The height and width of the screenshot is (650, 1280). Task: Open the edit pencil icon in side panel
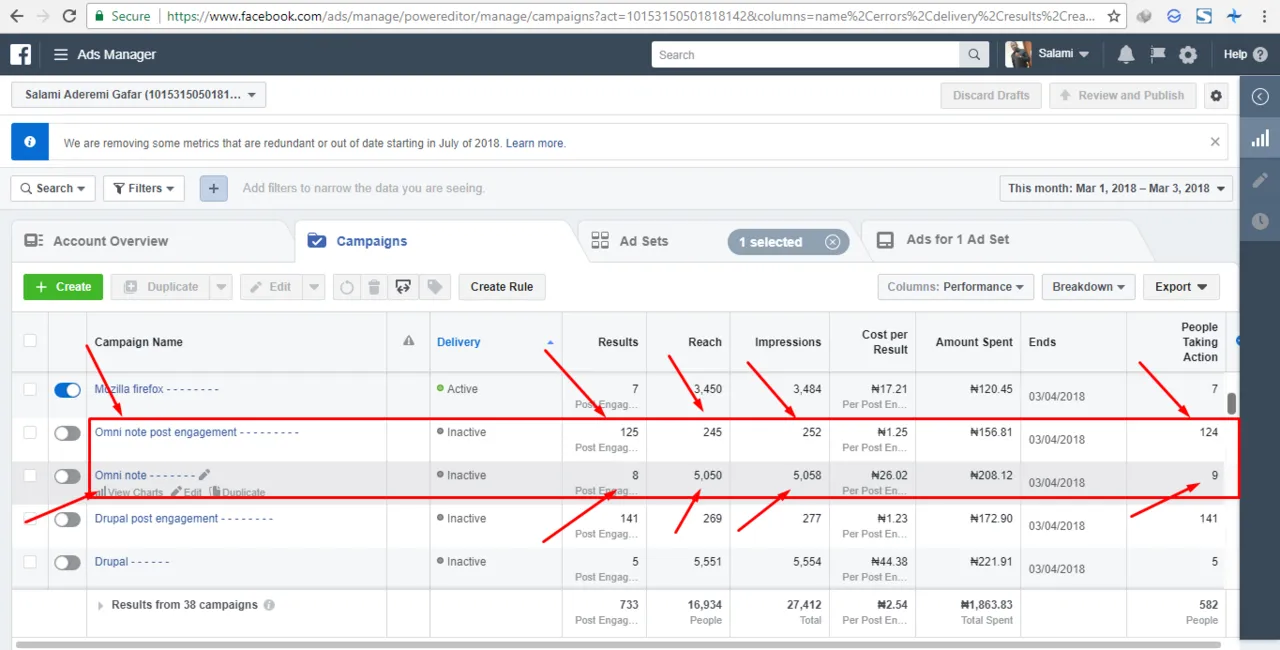(1260, 180)
